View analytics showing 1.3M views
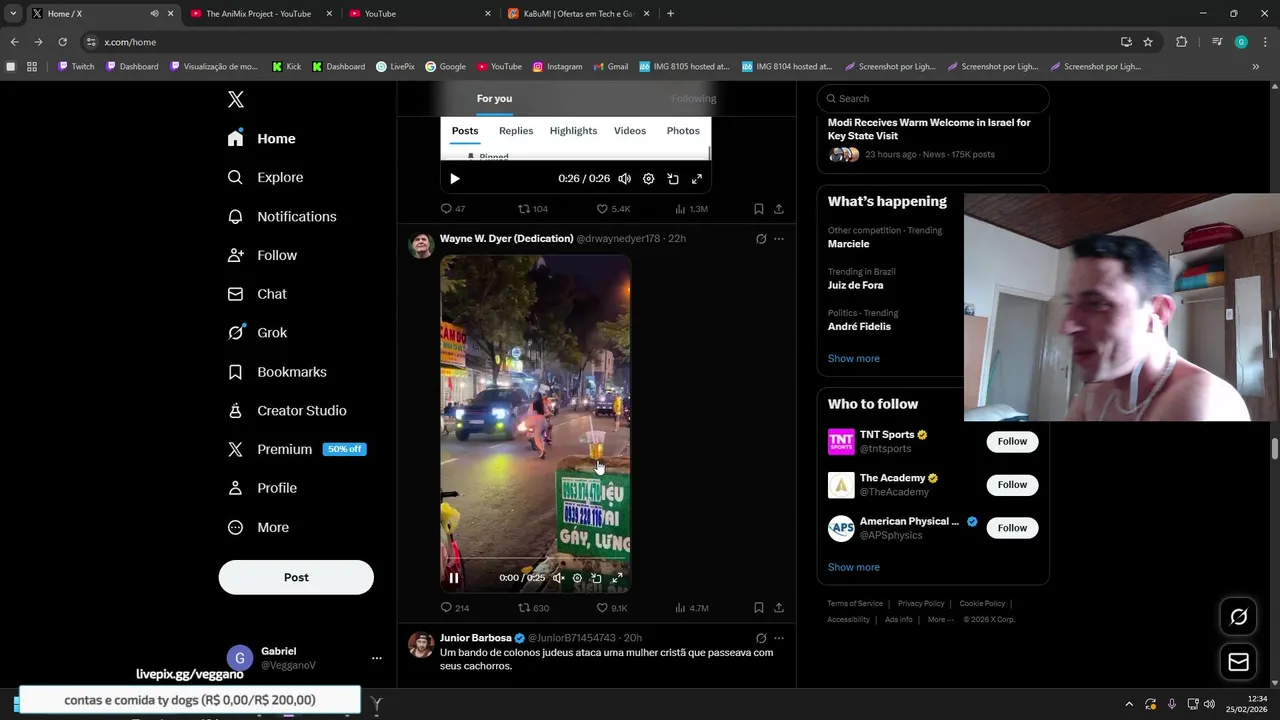Screen dimensions: 1280x720 (x=691, y=209)
